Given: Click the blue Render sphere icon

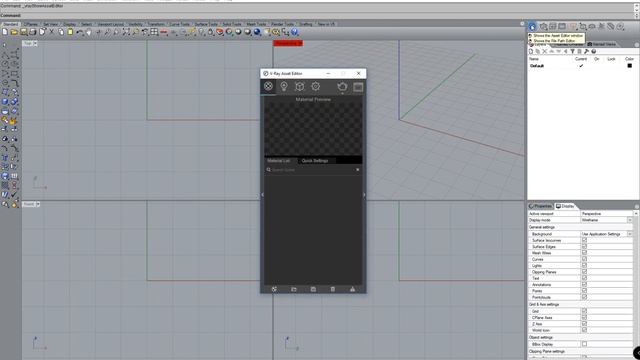Looking at the screenshot, I should click(x=257, y=32).
